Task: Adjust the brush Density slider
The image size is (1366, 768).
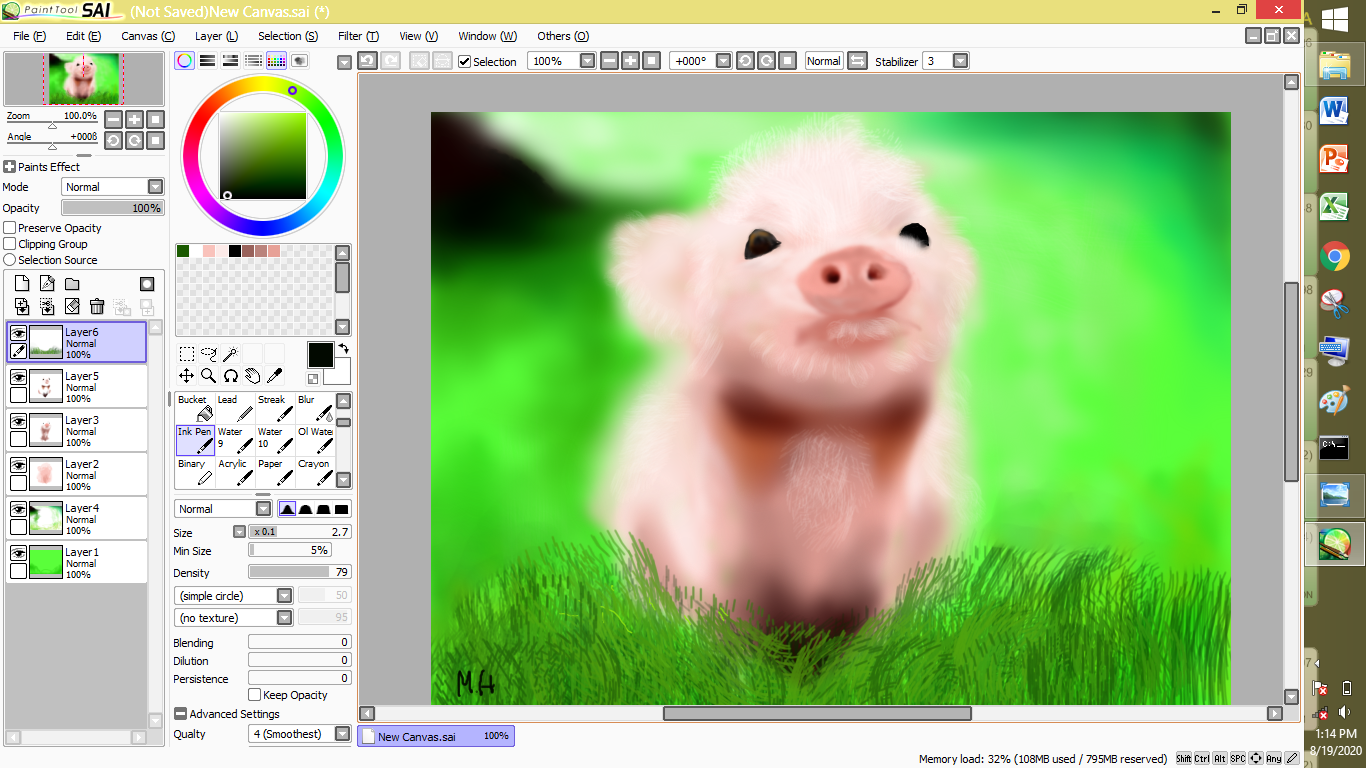Action: [300, 573]
